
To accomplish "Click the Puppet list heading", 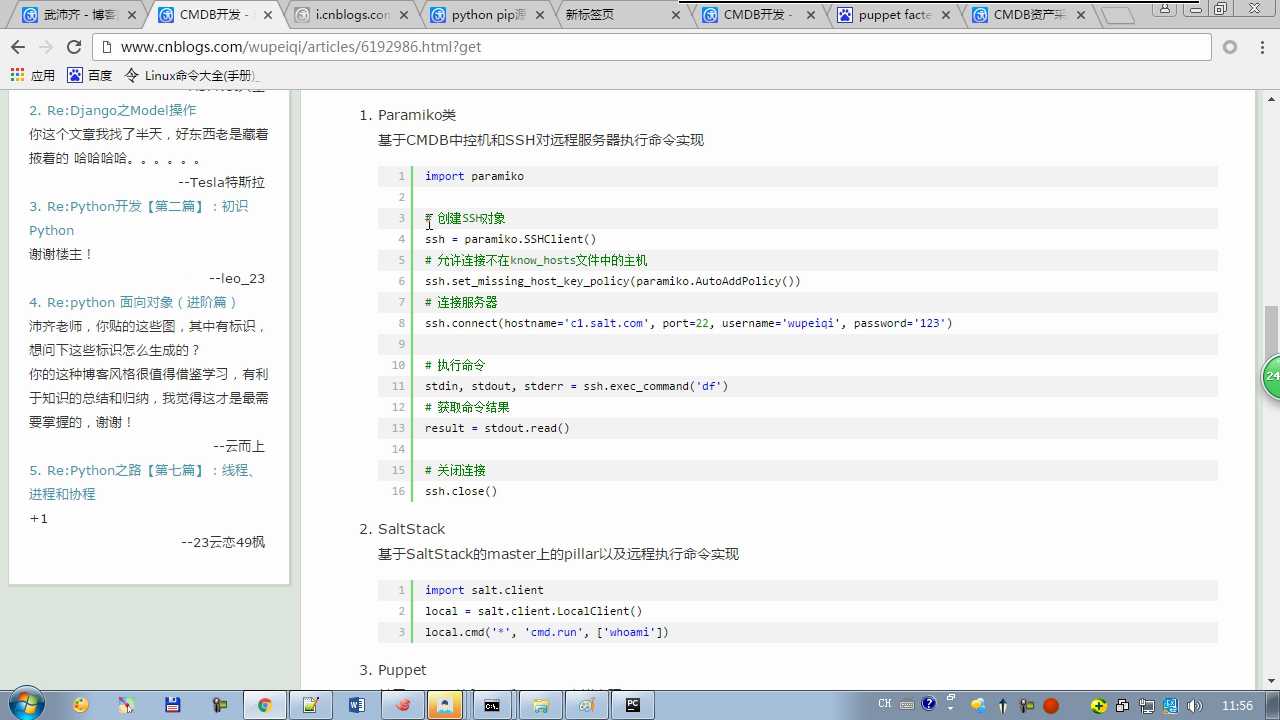I will point(402,670).
